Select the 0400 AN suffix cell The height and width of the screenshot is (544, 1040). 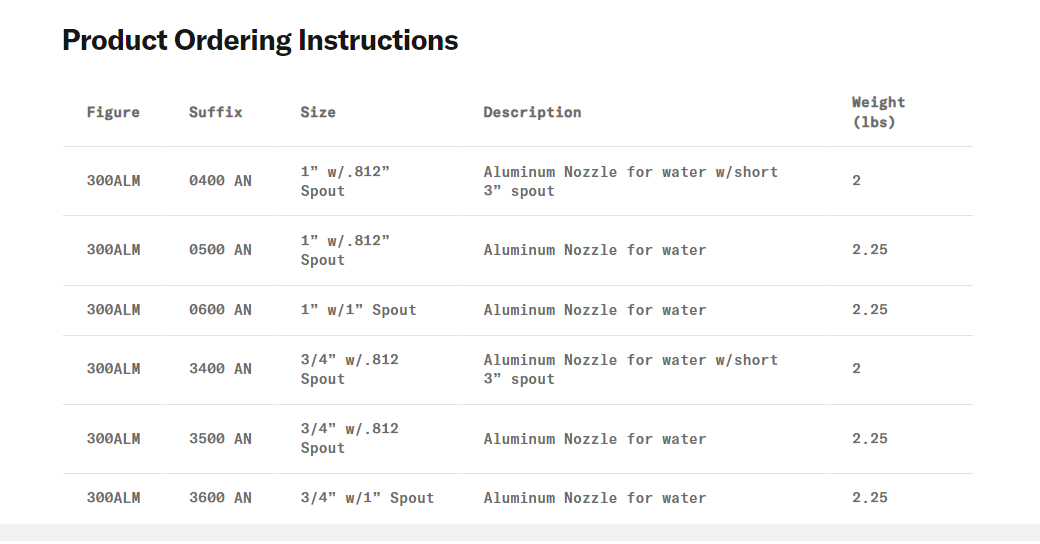(x=220, y=181)
